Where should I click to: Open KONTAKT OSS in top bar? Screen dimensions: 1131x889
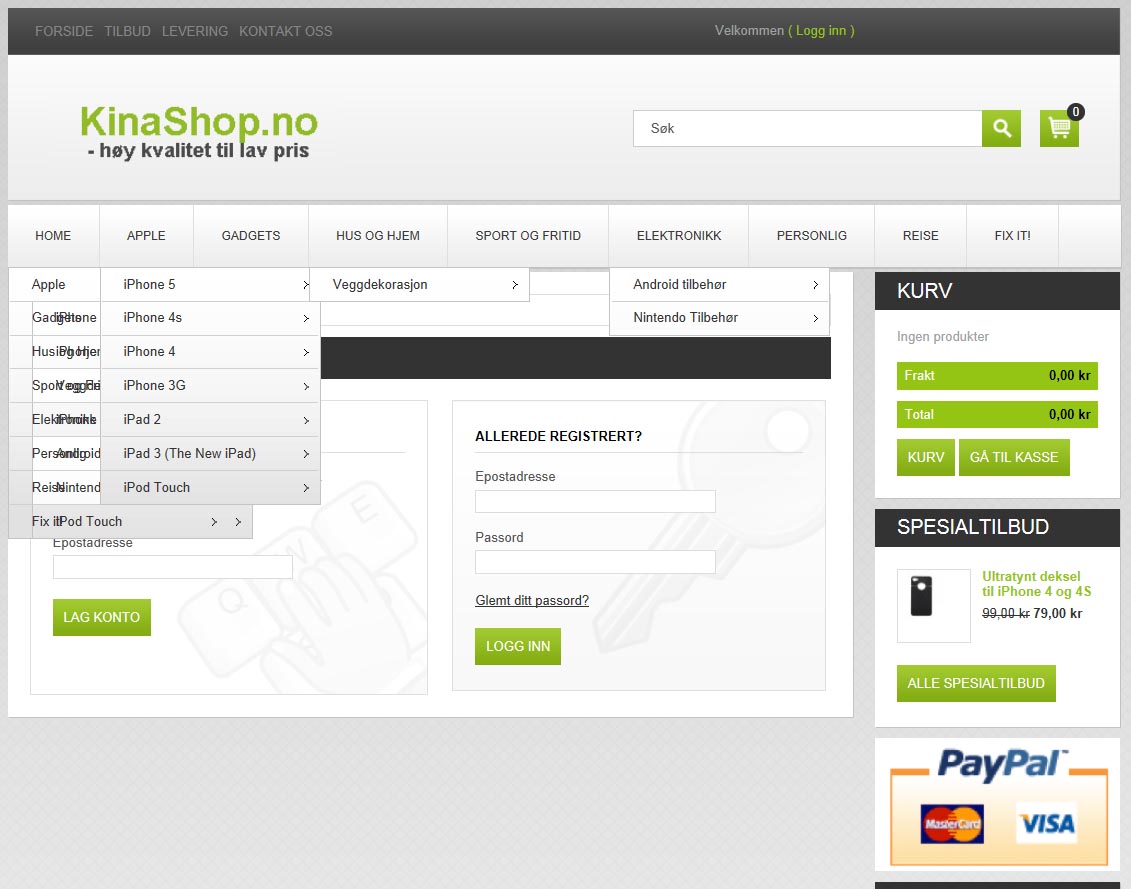[286, 31]
